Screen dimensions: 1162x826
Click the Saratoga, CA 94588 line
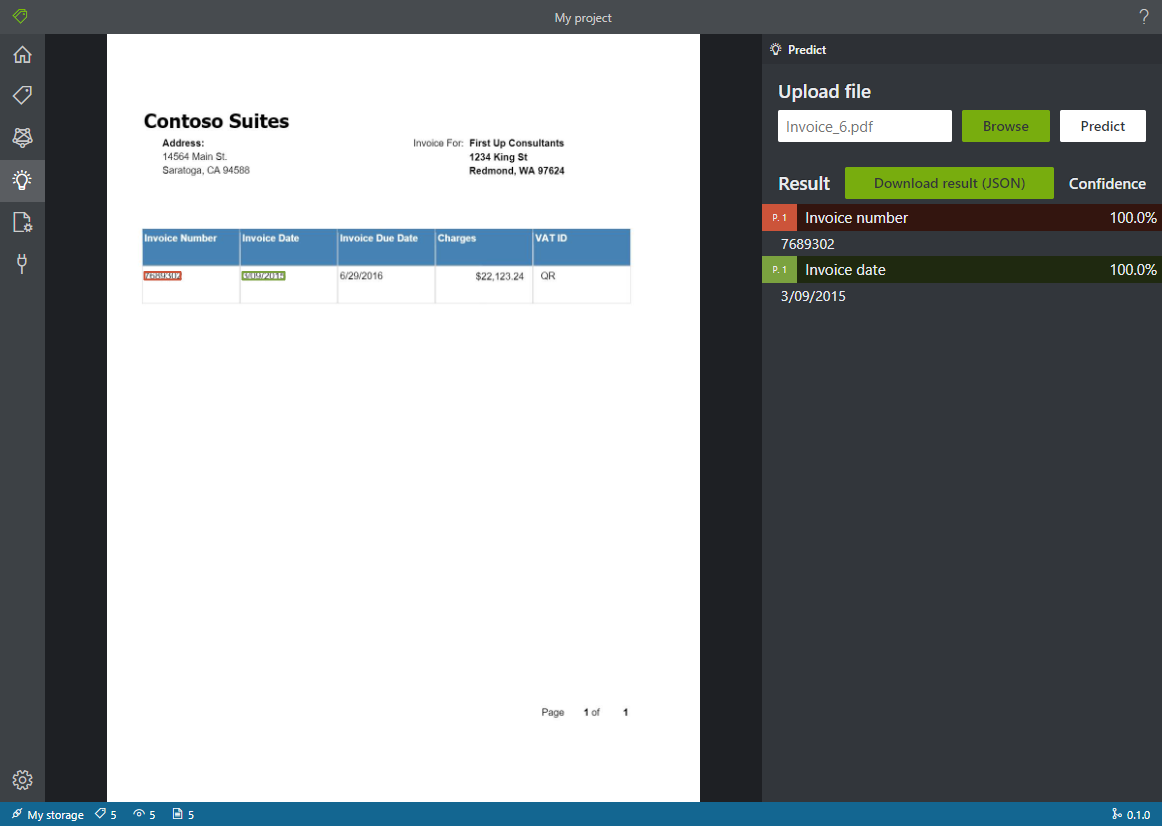pyautogui.click(x=206, y=170)
